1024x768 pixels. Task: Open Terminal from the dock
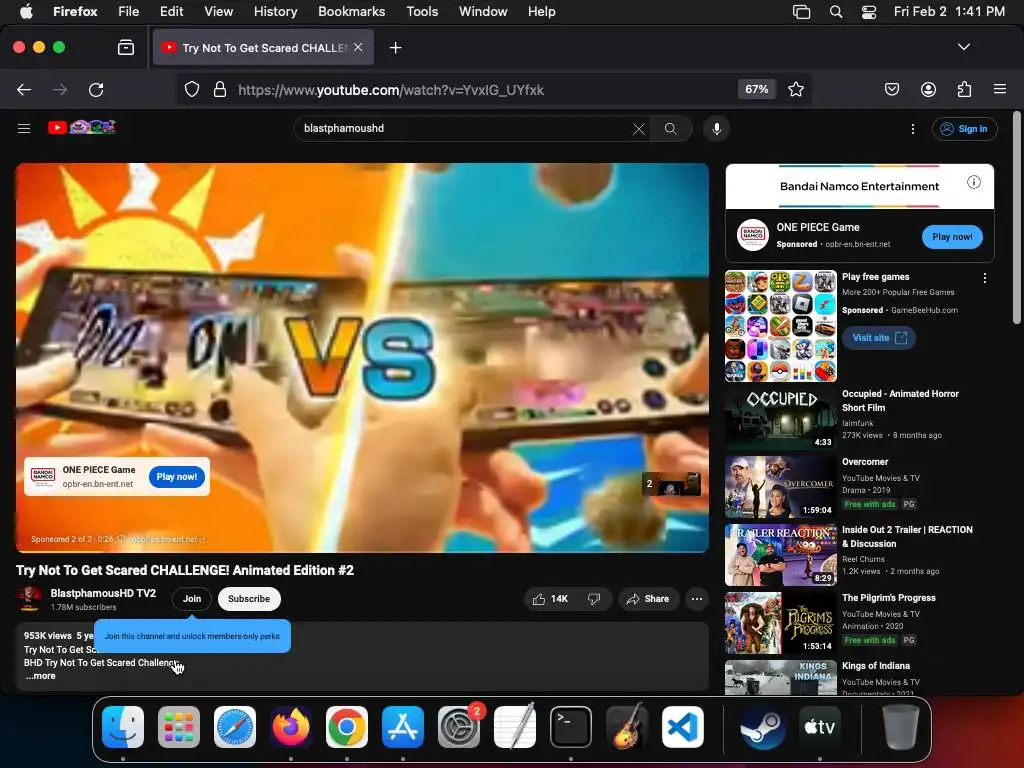571,726
